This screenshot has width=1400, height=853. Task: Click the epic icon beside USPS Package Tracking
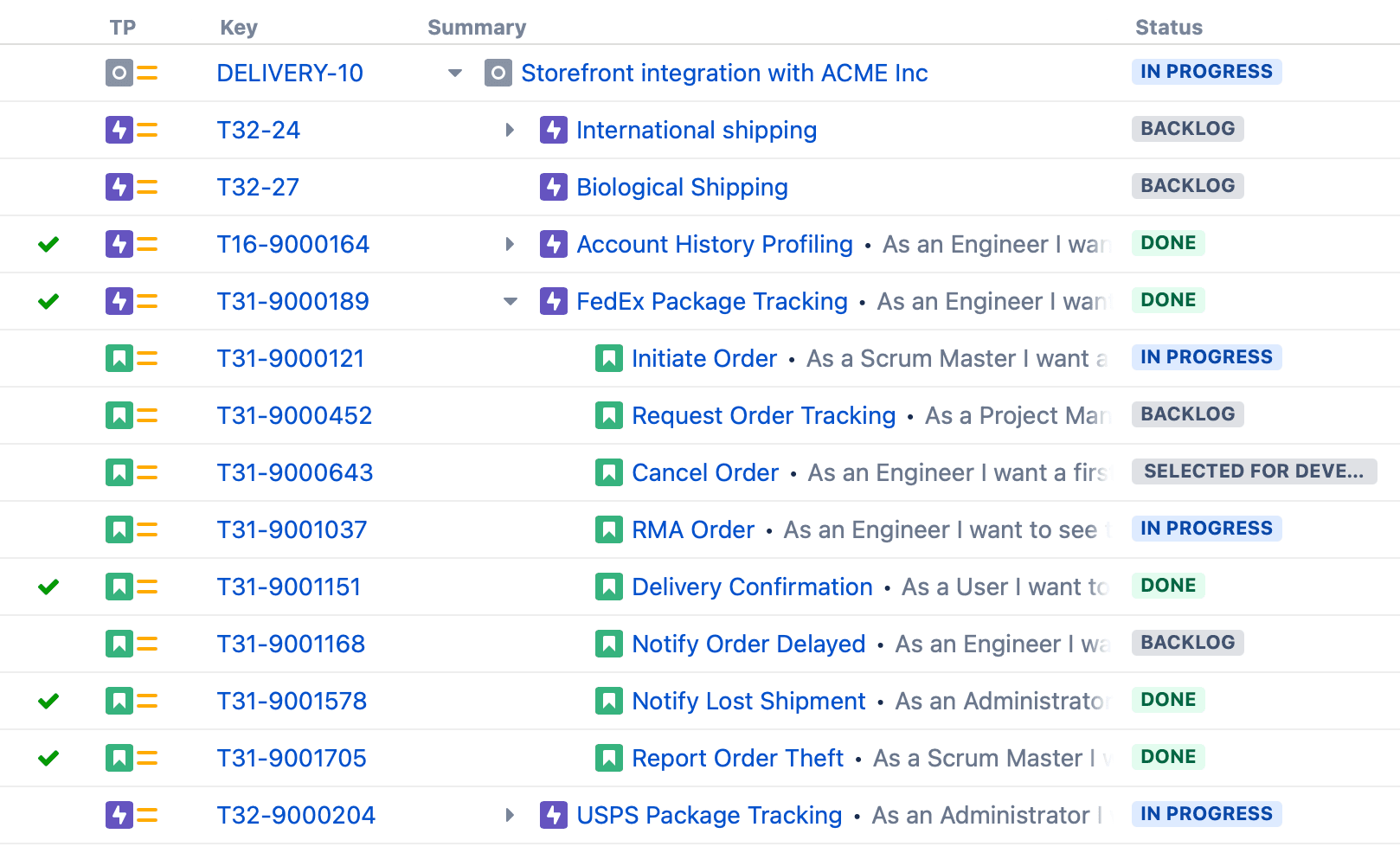pyautogui.click(x=553, y=815)
